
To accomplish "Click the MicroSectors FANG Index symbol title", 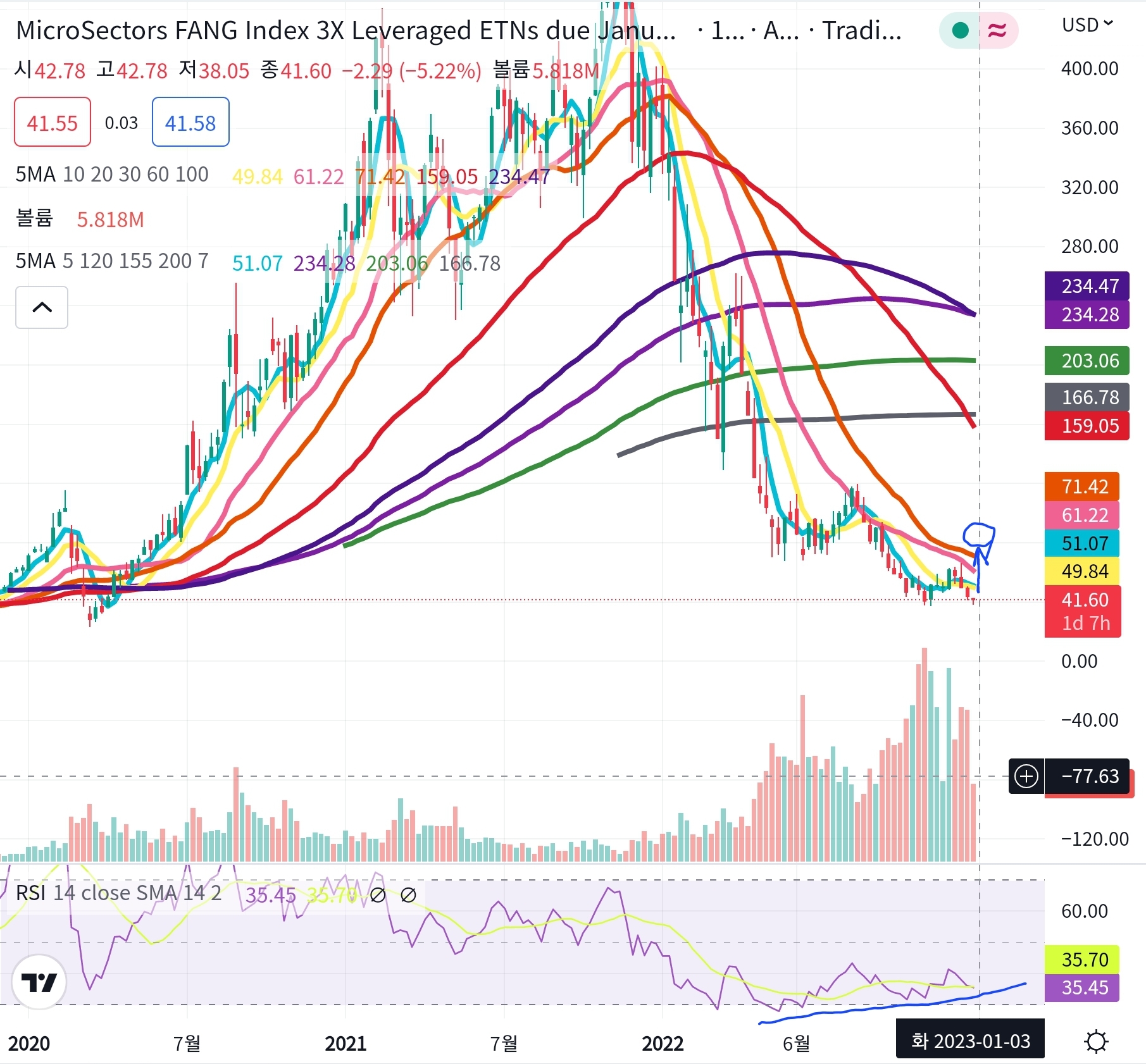I will pos(346,30).
